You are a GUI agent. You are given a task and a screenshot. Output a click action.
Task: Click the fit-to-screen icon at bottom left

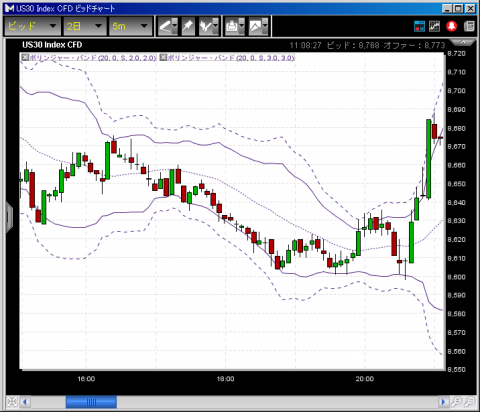[x=12, y=402]
